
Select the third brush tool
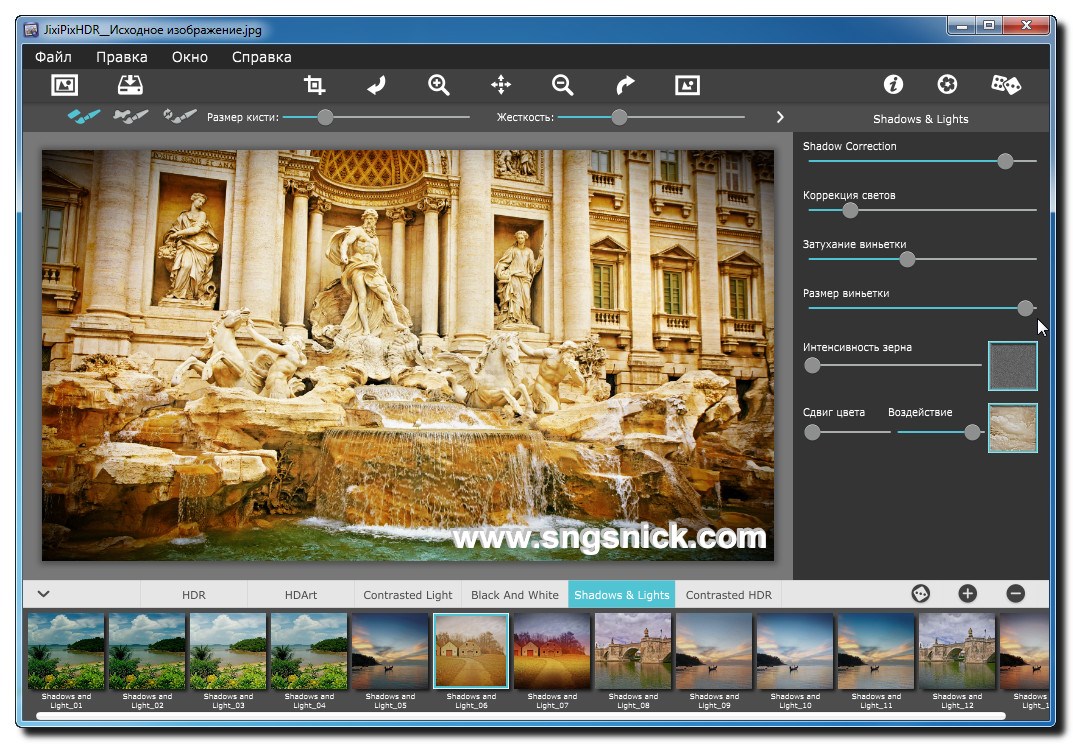click(179, 116)
